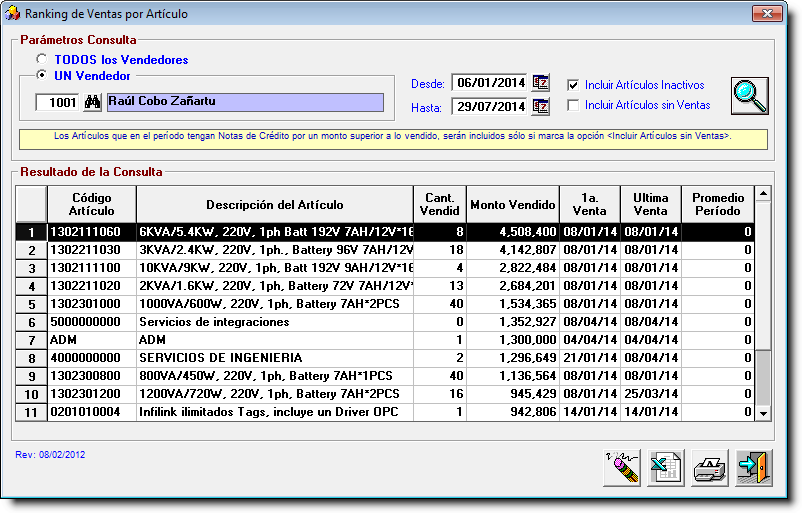Click amount 1,300,000 cell
Screen dimensions: 802x513
tap(513, 340)
